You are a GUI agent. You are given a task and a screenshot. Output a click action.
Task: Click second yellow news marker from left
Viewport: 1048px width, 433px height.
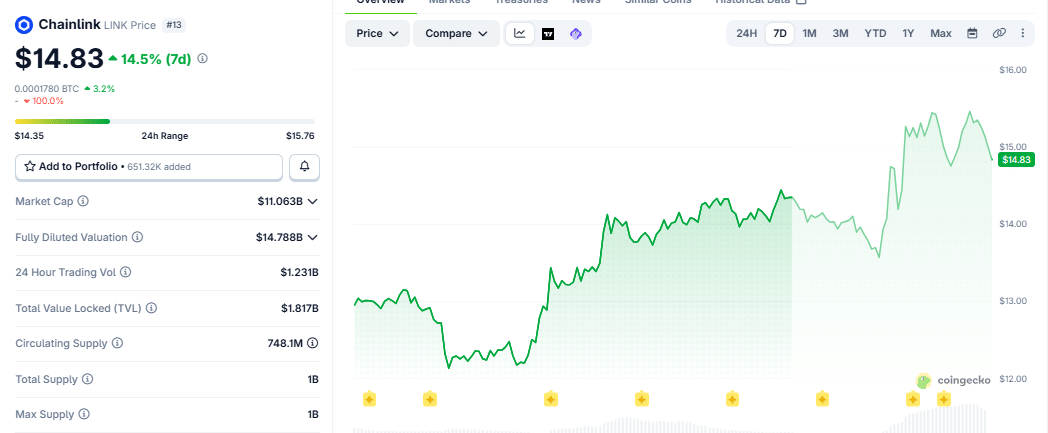(430, 400)
